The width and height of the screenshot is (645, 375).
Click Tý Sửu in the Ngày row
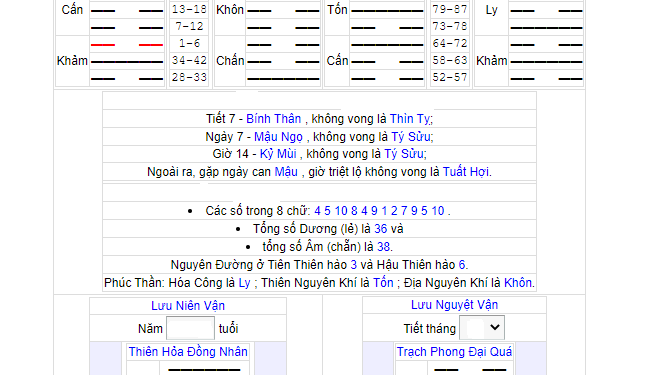pyautogui.click(x=411, y=137)
